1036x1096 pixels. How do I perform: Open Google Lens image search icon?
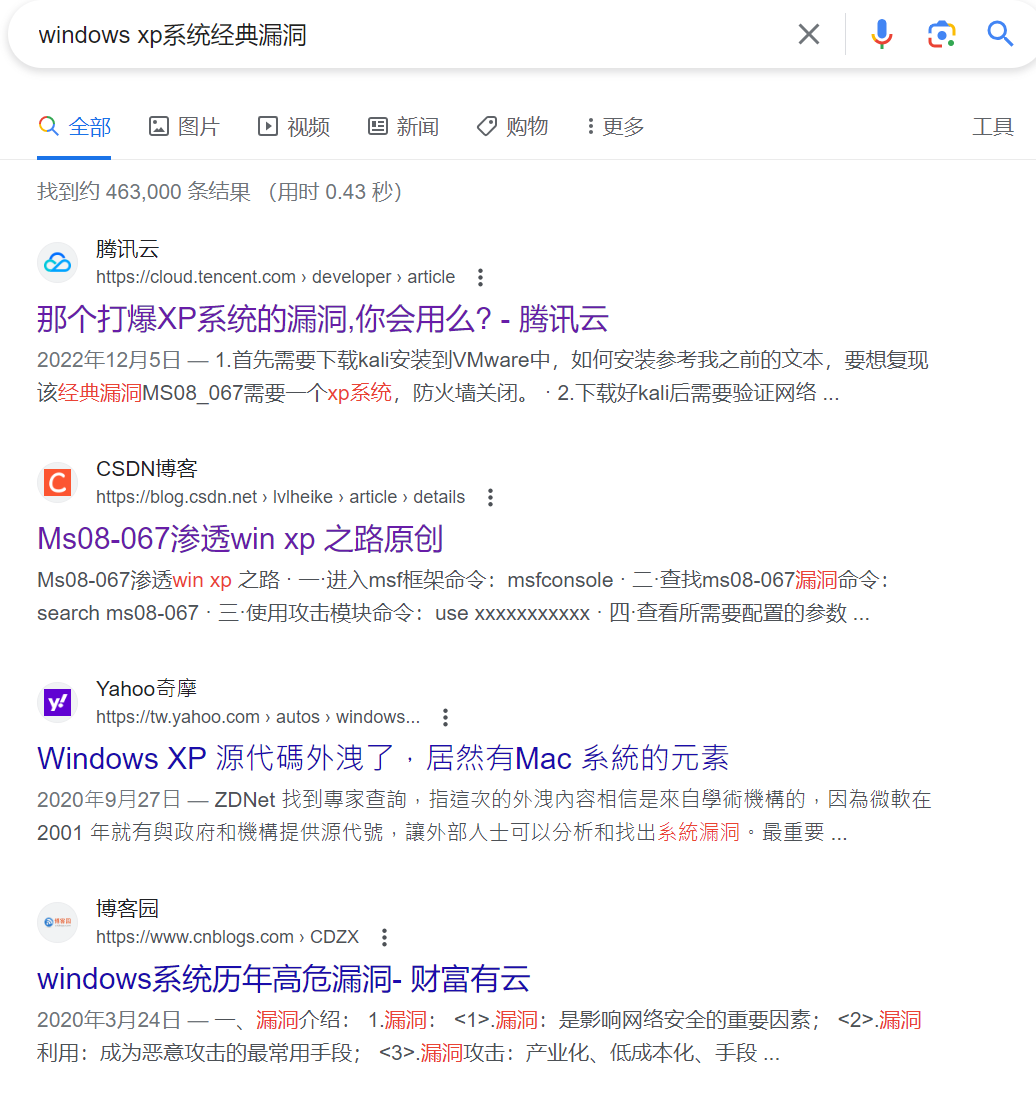[x=942, y=34]
